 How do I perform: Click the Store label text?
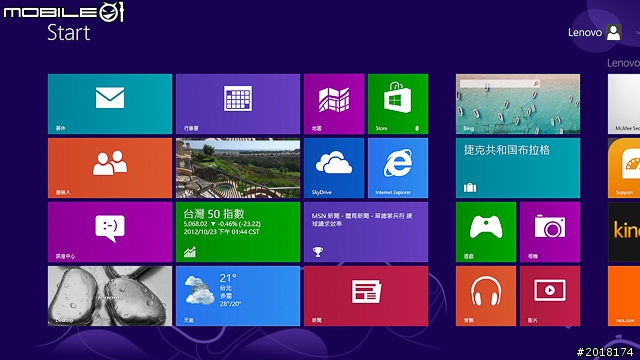click(381, 128)
